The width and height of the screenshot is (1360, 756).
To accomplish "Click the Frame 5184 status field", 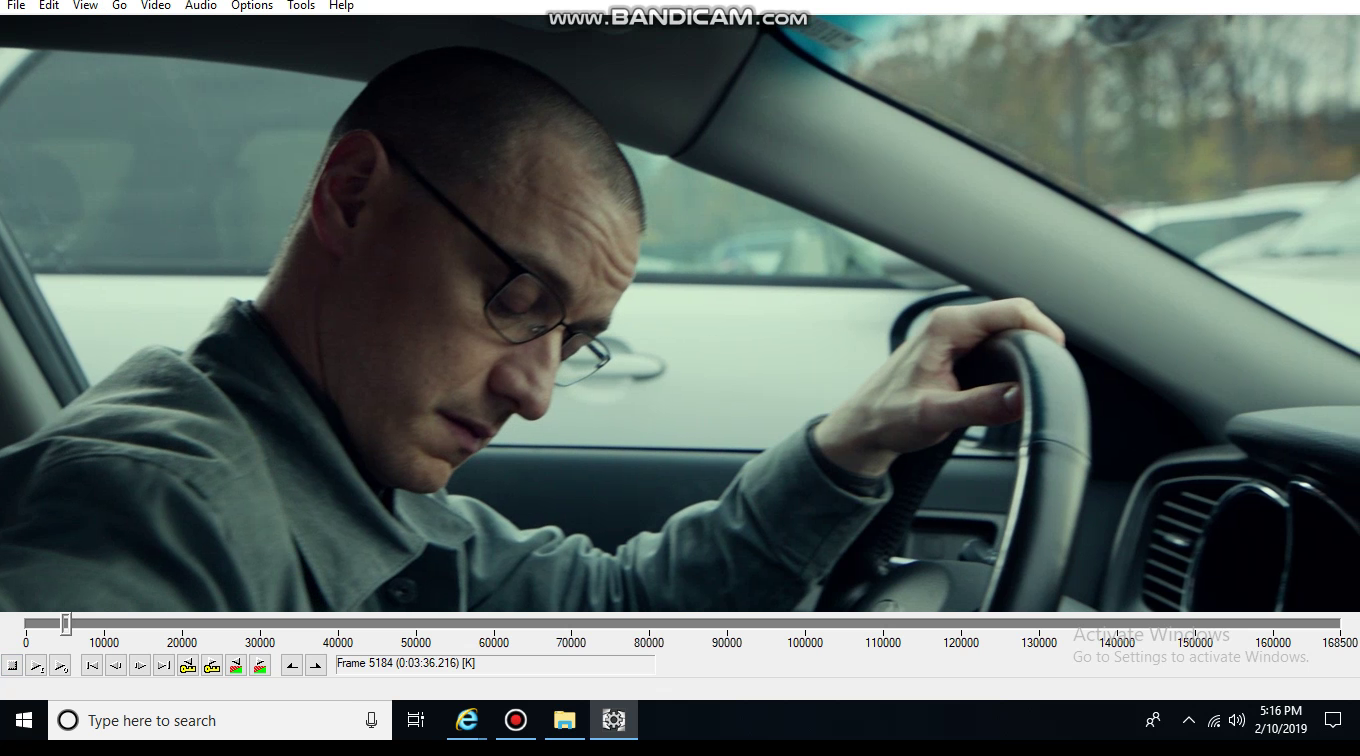I will point(495,664).
